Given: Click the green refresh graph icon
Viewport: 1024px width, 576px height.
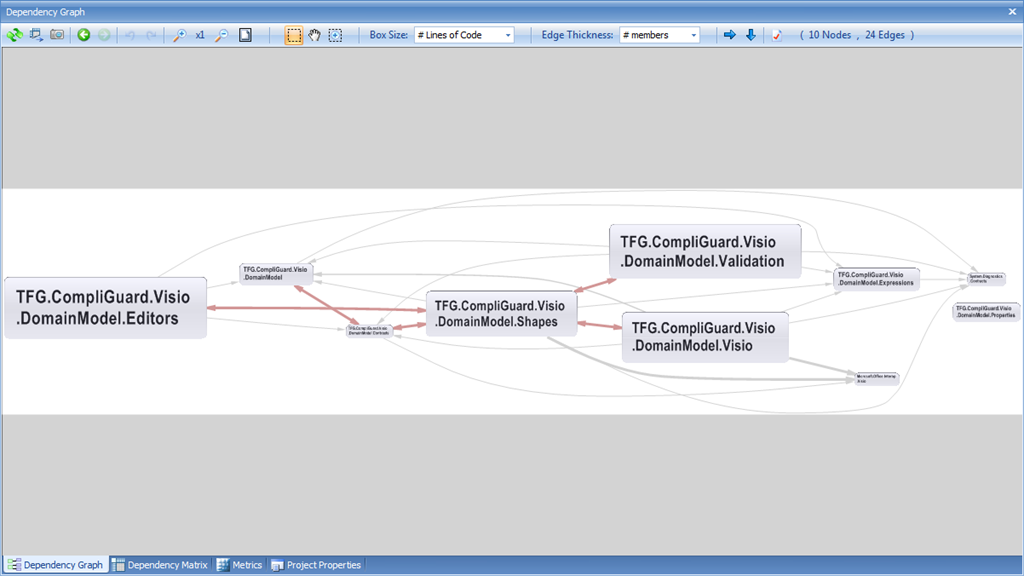Looking at the screenshot, I should tap(14, 35).
